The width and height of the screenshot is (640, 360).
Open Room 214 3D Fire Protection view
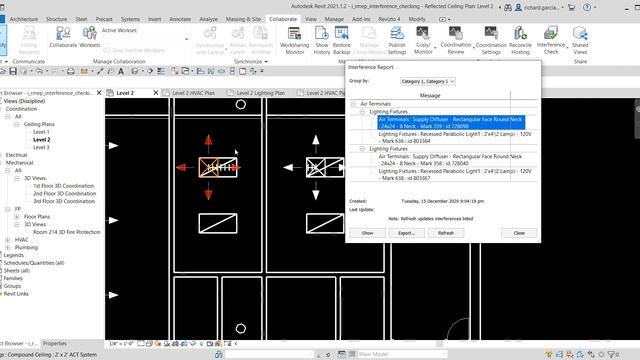[67, 232]
